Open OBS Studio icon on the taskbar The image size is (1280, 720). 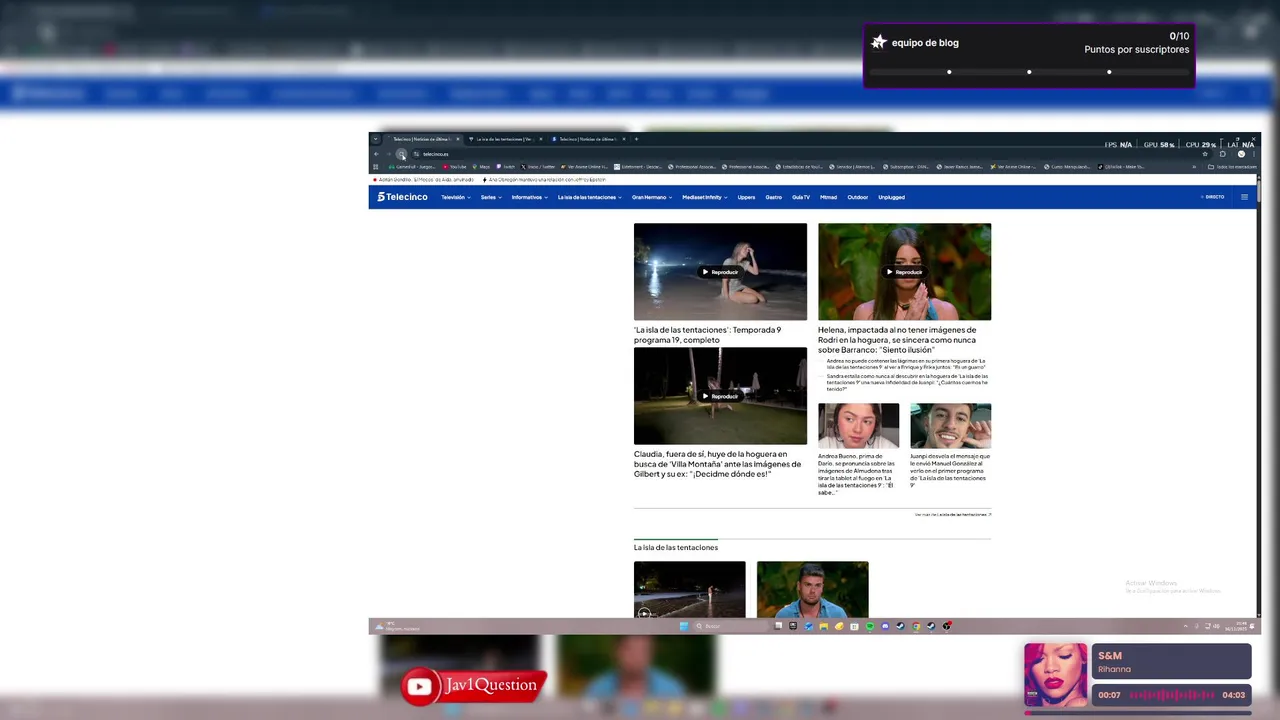coord(947,626)
